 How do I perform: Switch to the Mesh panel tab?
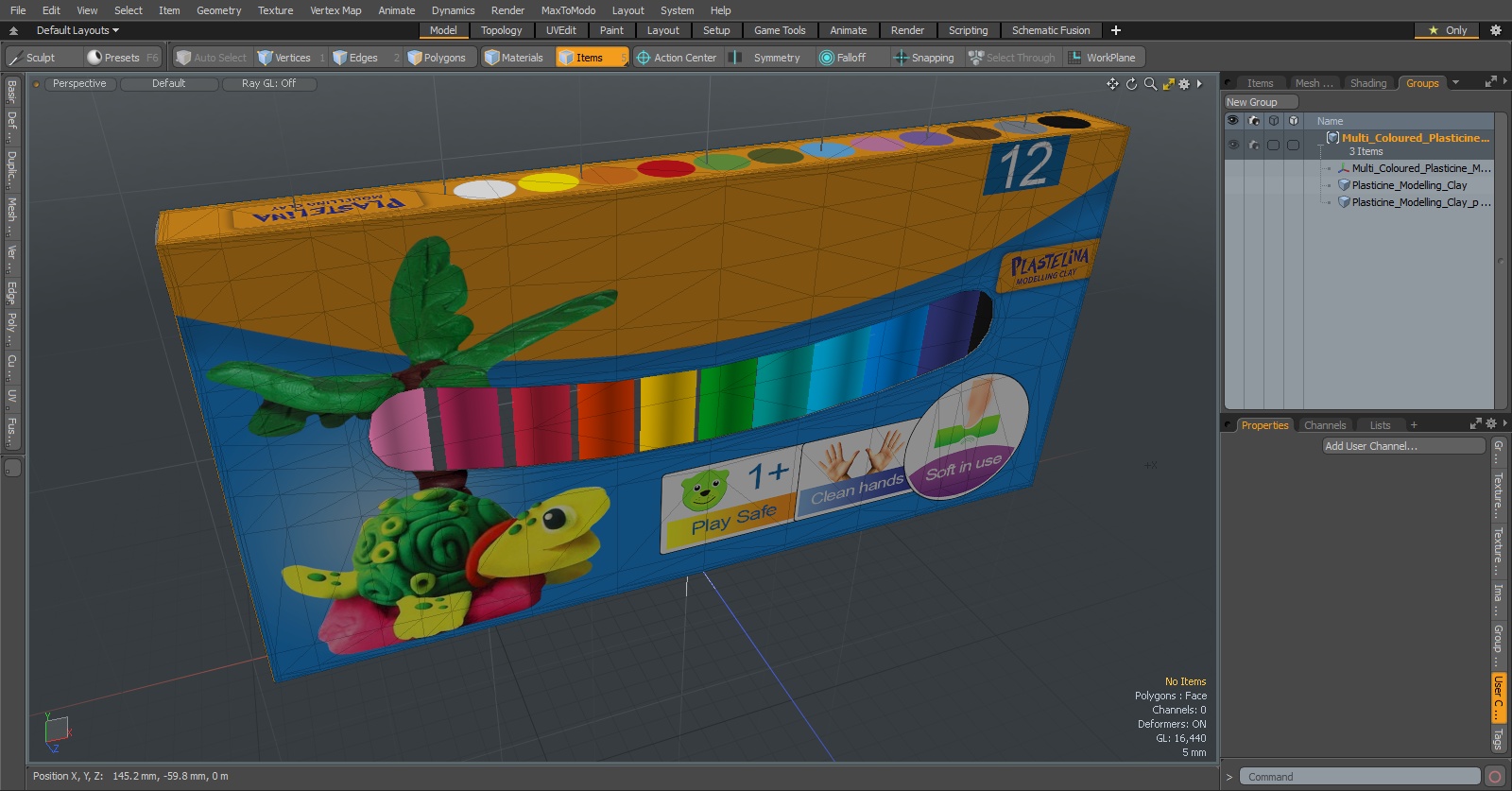(x=1314, y=83)
